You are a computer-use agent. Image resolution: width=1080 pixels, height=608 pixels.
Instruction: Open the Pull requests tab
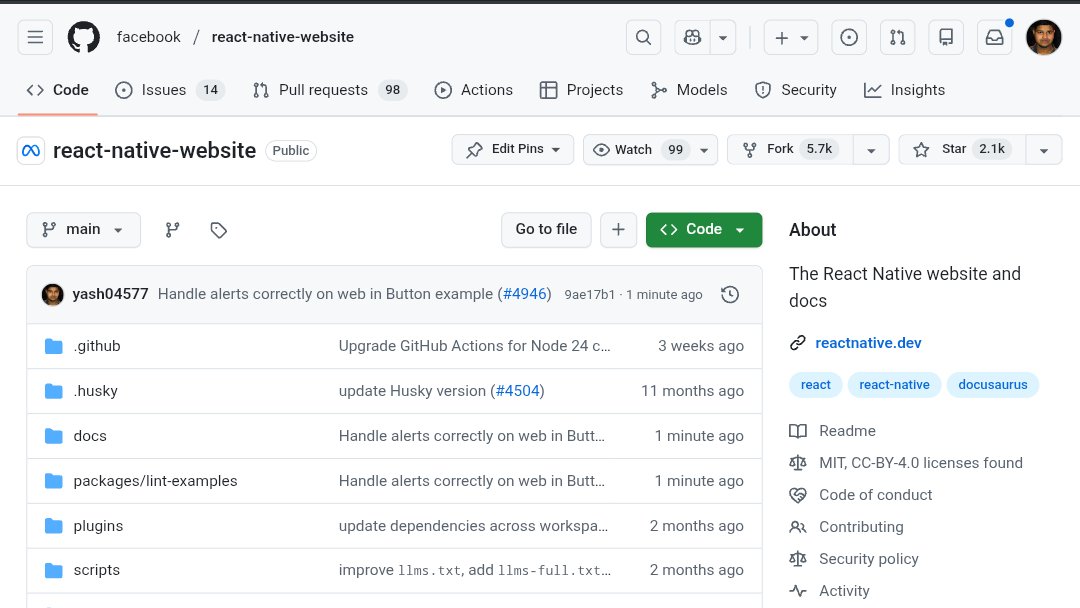coord(330,90)
